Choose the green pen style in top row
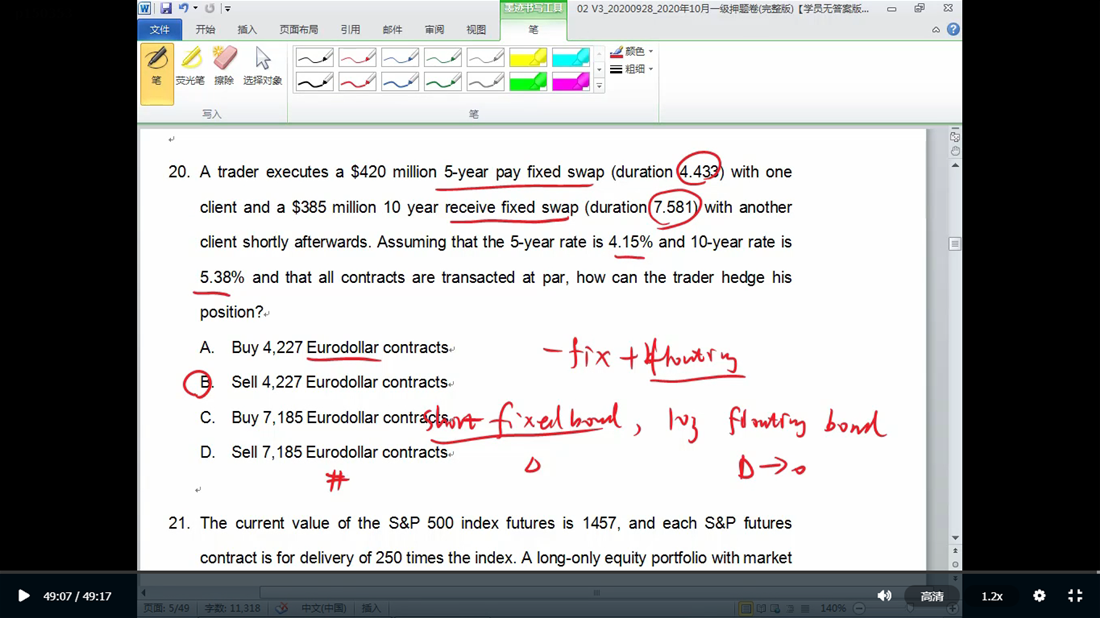Screen dimensions: 1100x618 [x=443, y=58]
